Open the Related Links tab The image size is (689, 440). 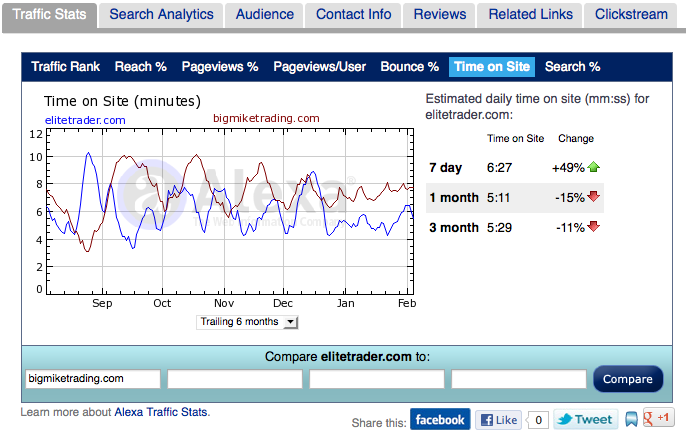tap(530, 15)
